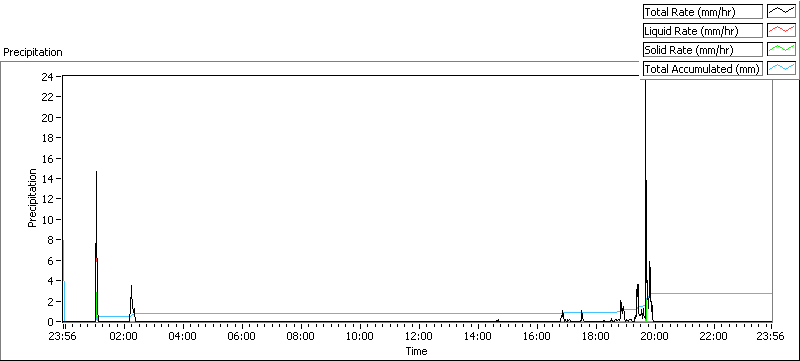800x361 pixels.
Task: Click the Liquid Rate red line swatch
Action: [x=781, y=31]
